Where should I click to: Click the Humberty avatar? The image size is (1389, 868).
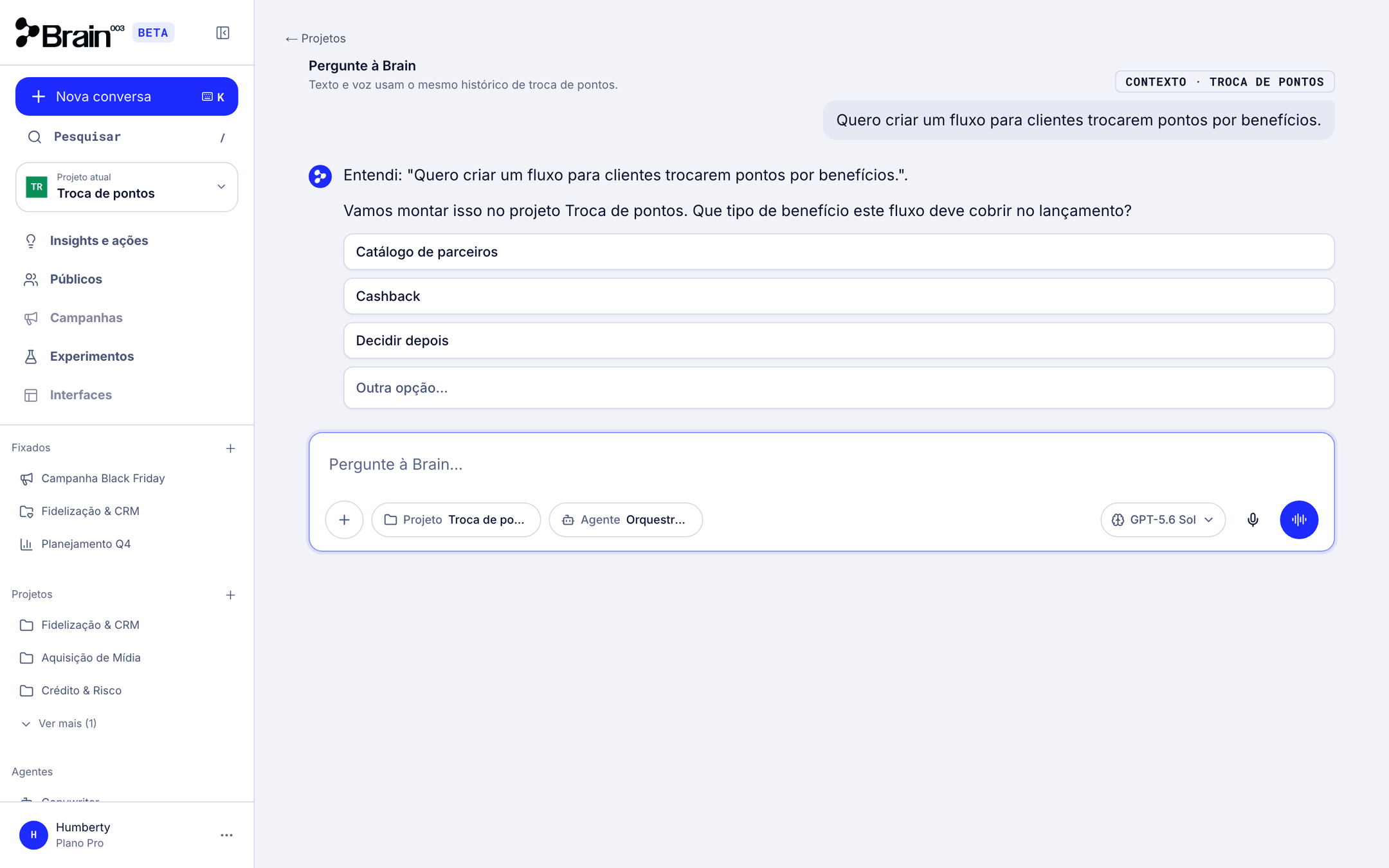(33, 835)
